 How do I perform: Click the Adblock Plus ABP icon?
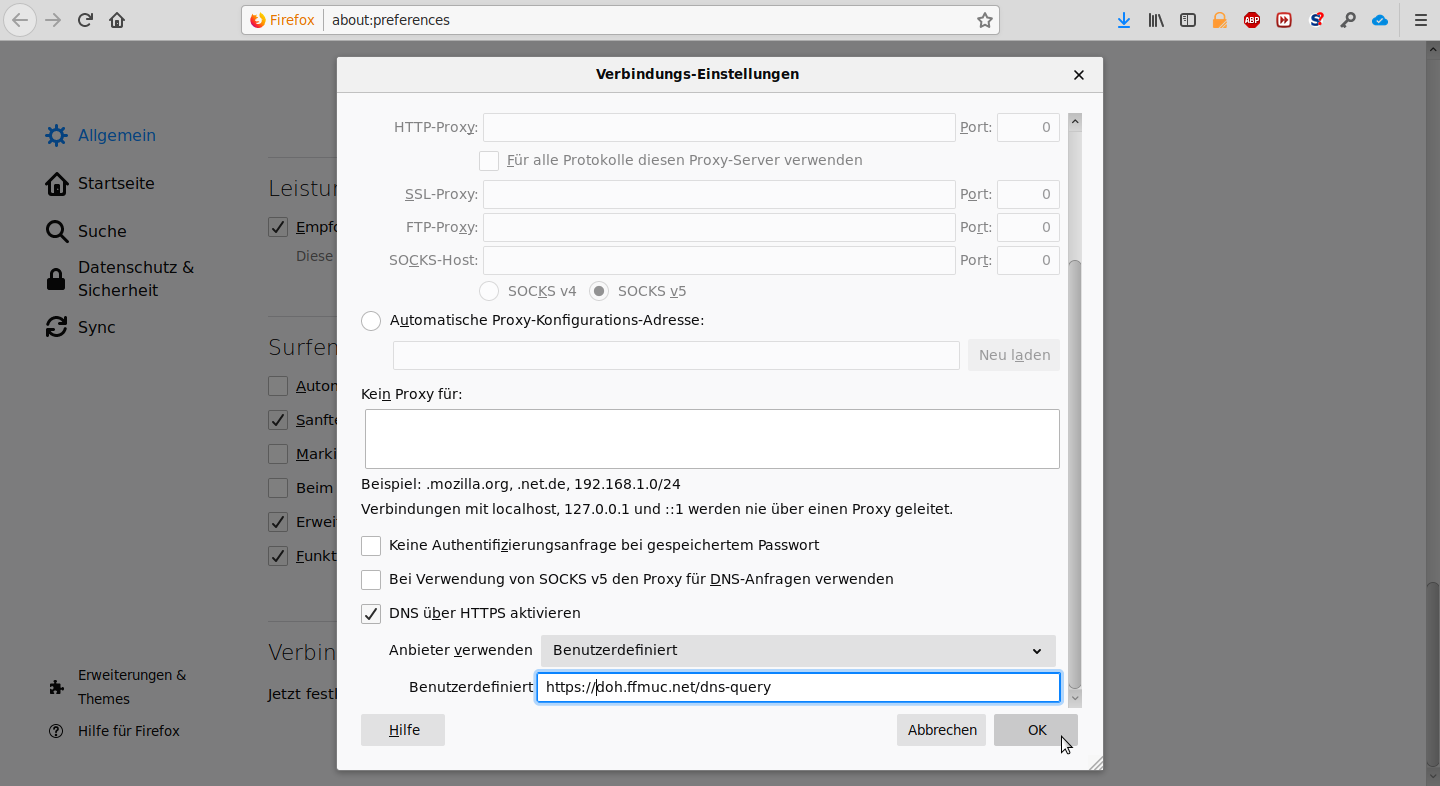pos(1252,20)
